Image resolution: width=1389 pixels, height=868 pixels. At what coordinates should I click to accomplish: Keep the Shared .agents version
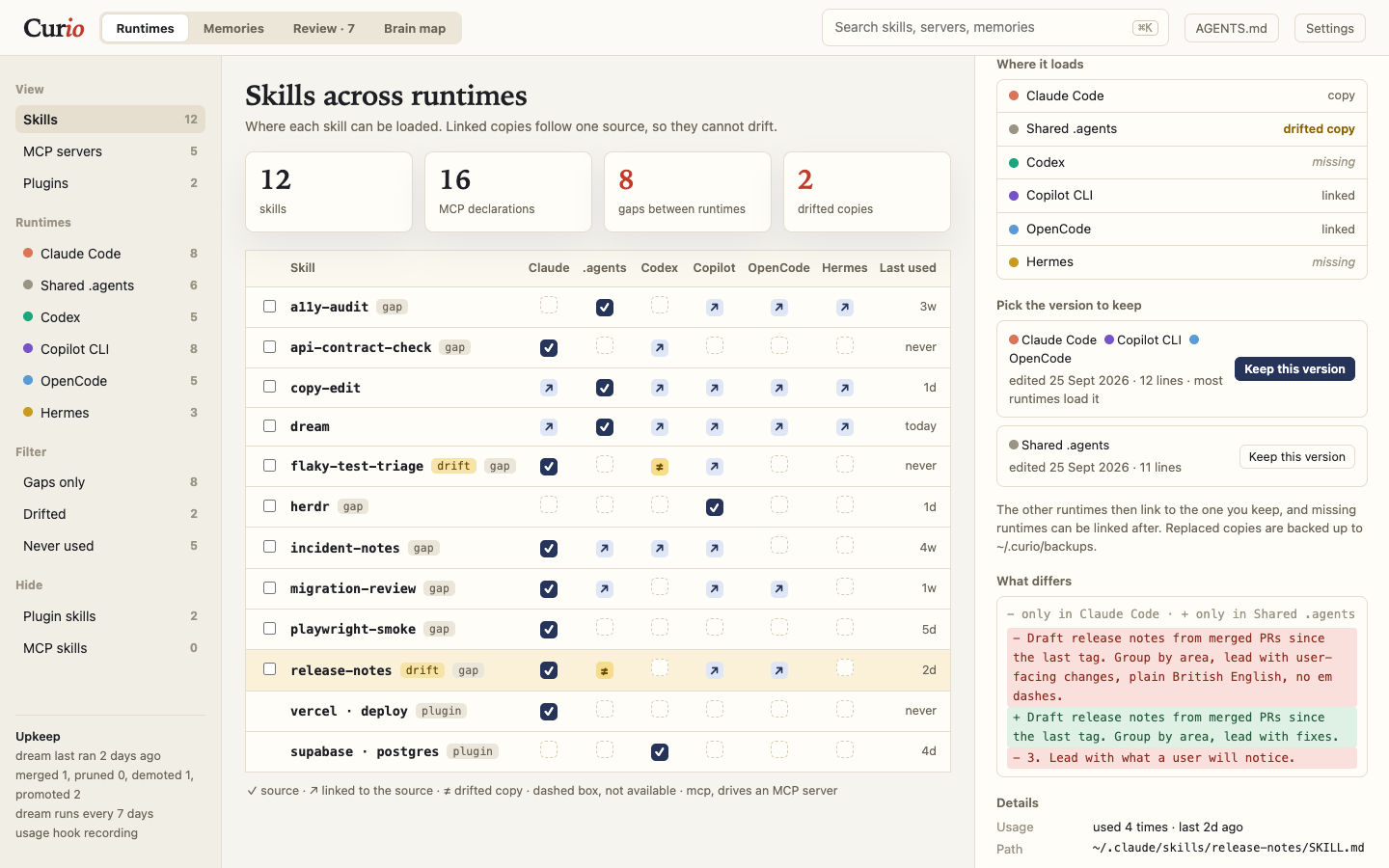coord(1296,457)
